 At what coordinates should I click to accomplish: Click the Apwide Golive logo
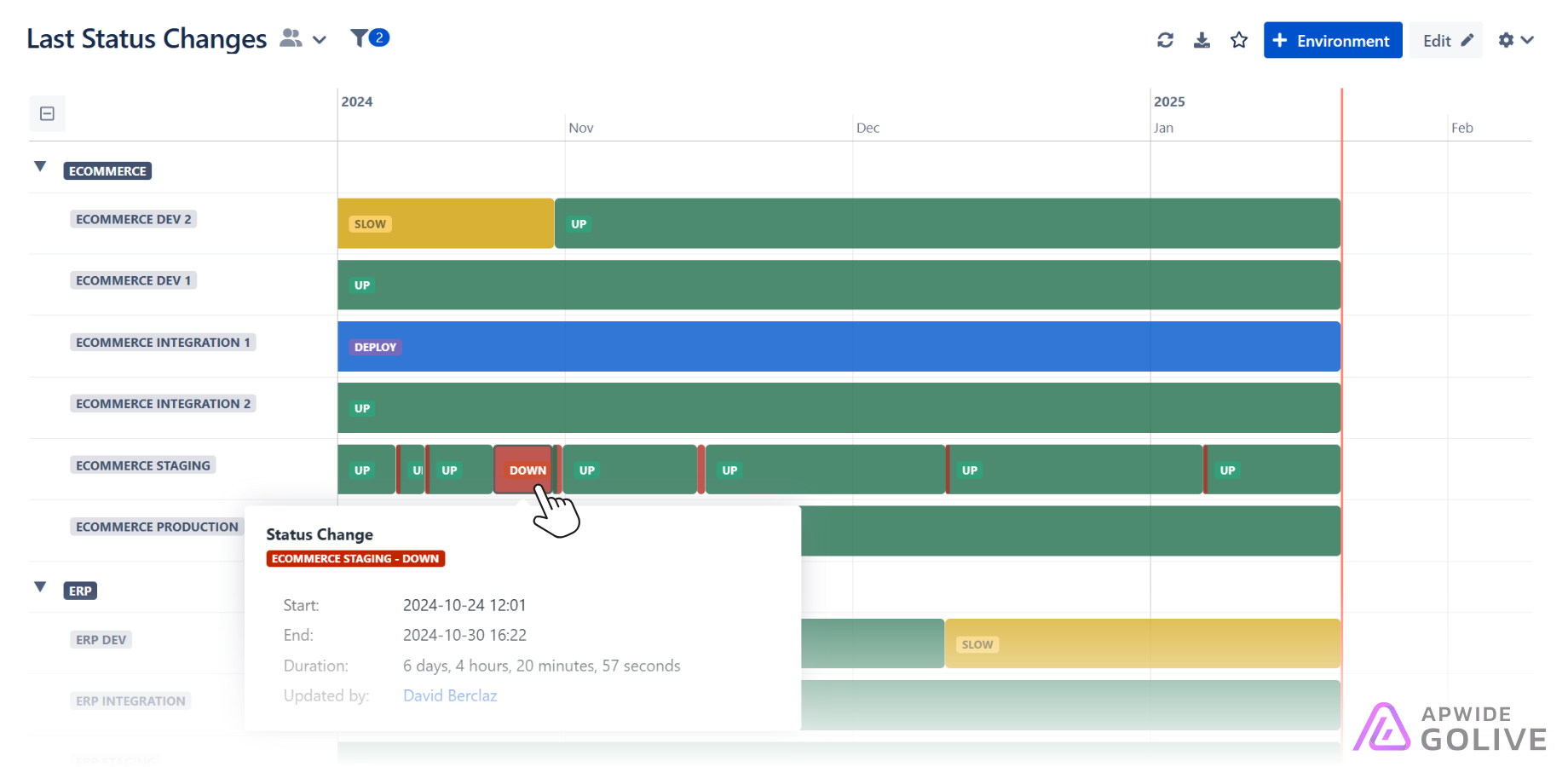point(1450,727)
